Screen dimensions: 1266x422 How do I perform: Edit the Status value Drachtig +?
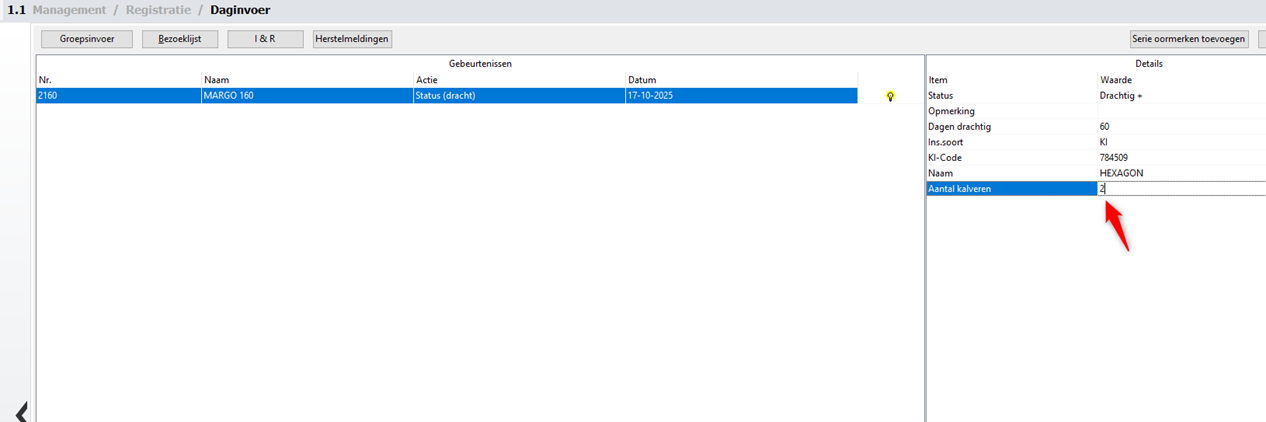tap(1180, 95)
